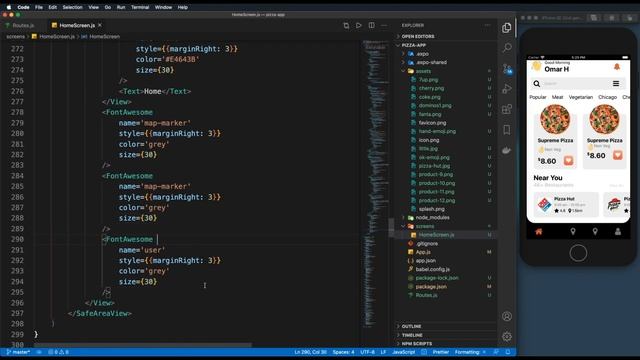640x360 pixels.
Task: Select the HomeScreen.js editor tab
Action: tap(77, 25)
